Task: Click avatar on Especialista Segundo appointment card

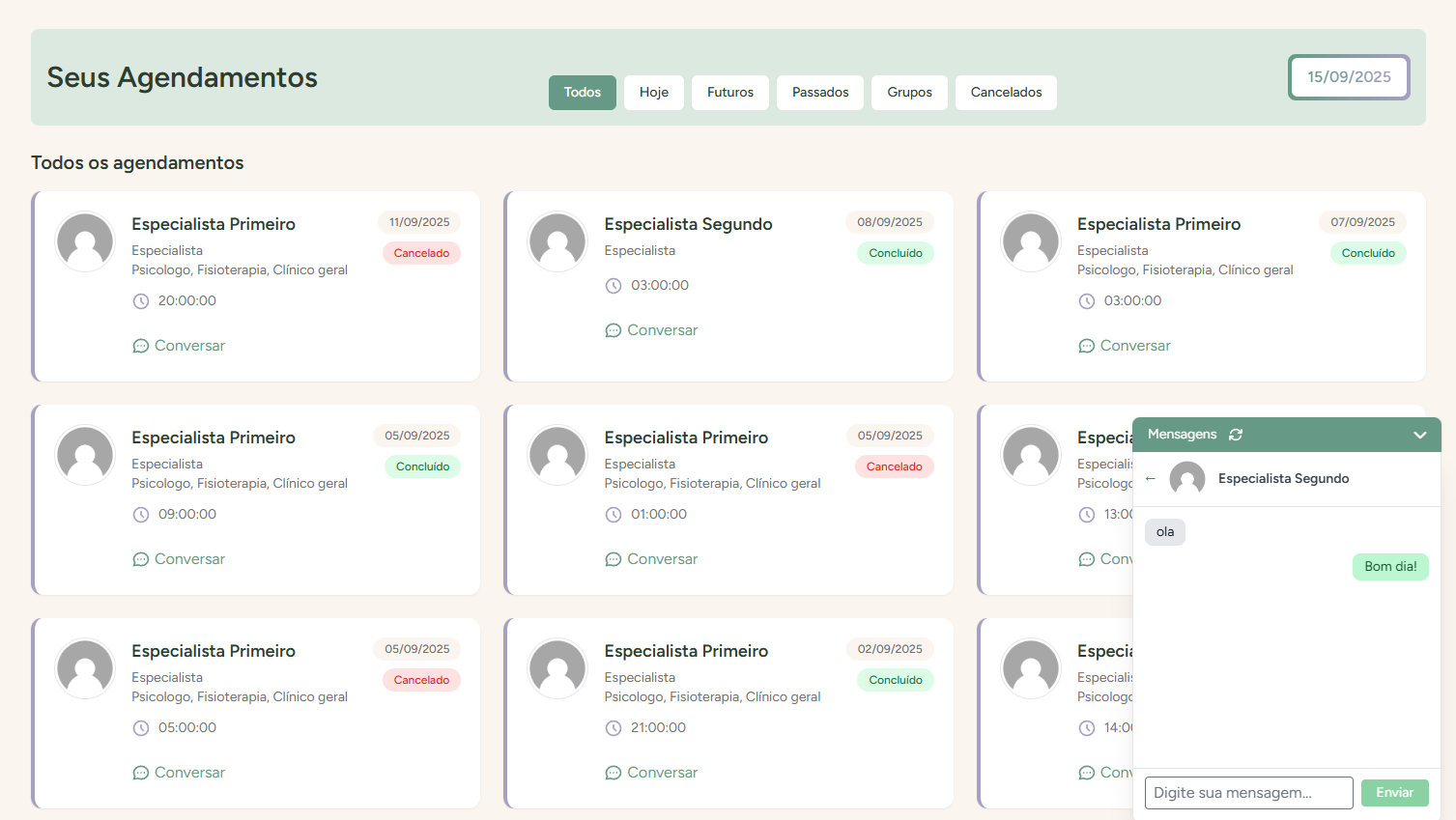Action: point(557,241)
